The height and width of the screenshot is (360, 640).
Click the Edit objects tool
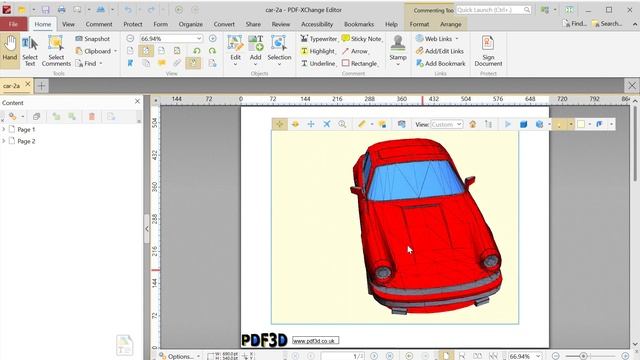tap(235, 51)
